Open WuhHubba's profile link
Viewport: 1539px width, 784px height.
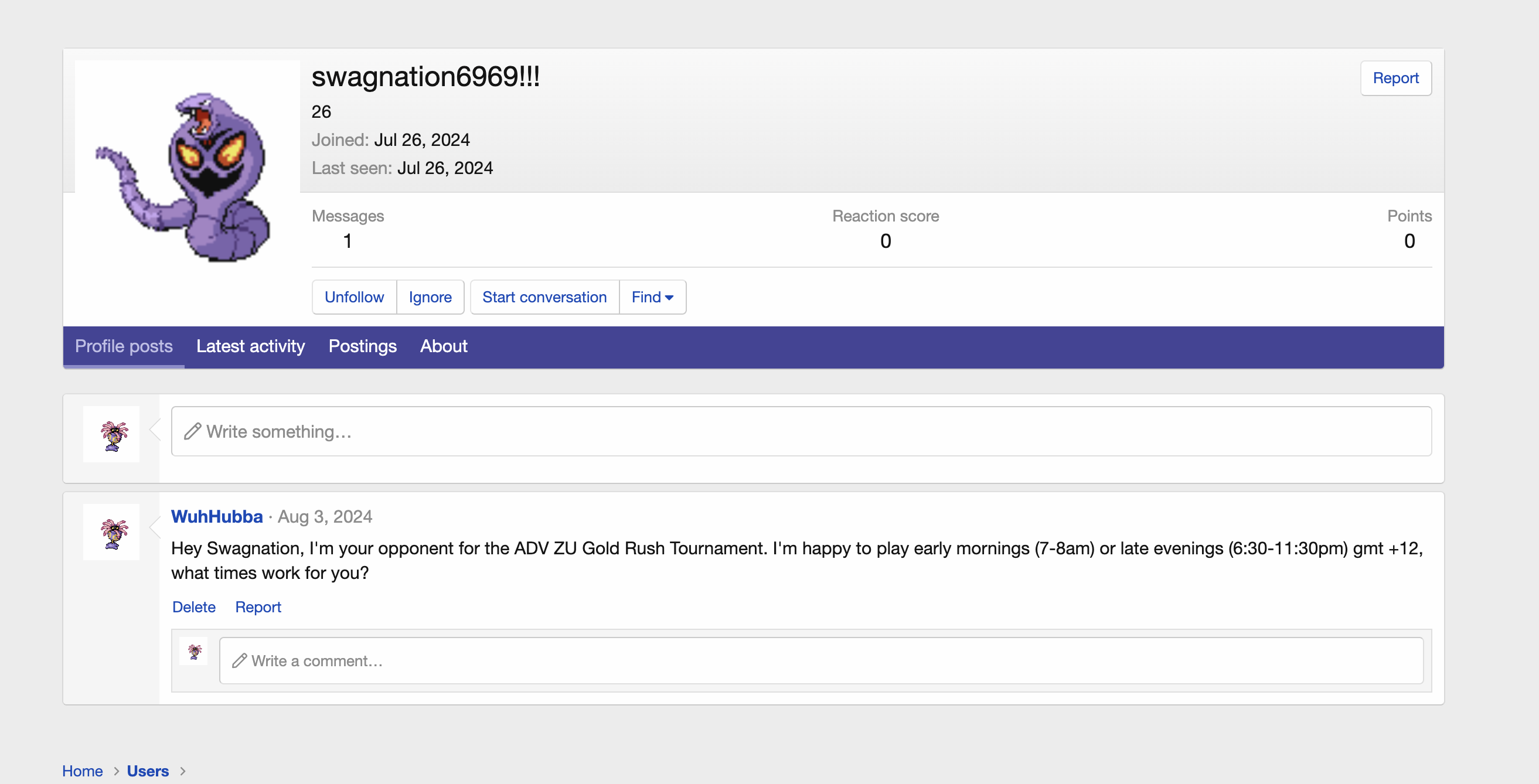(217, 516)
